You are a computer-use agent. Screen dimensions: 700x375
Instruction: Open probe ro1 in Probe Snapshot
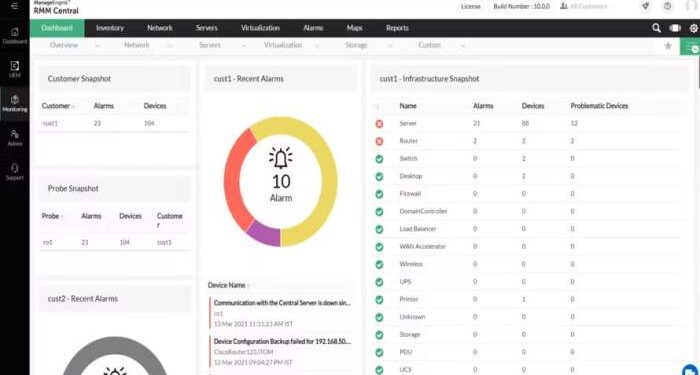click(48, 242)
